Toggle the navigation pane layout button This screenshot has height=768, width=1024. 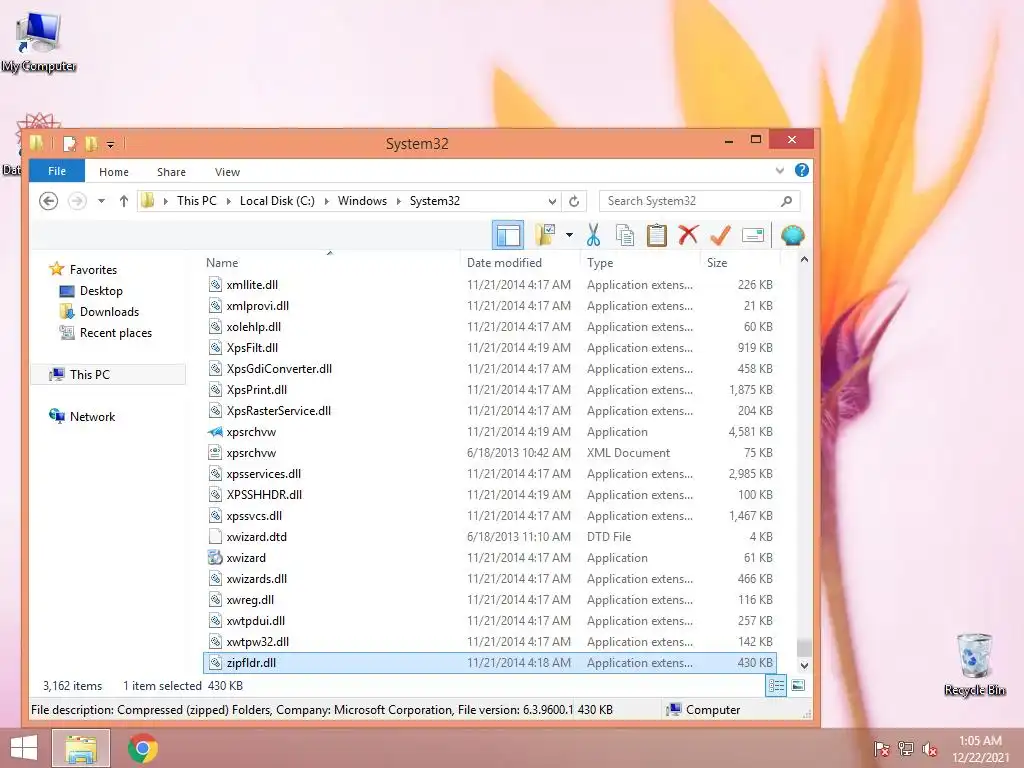point(507,235)
